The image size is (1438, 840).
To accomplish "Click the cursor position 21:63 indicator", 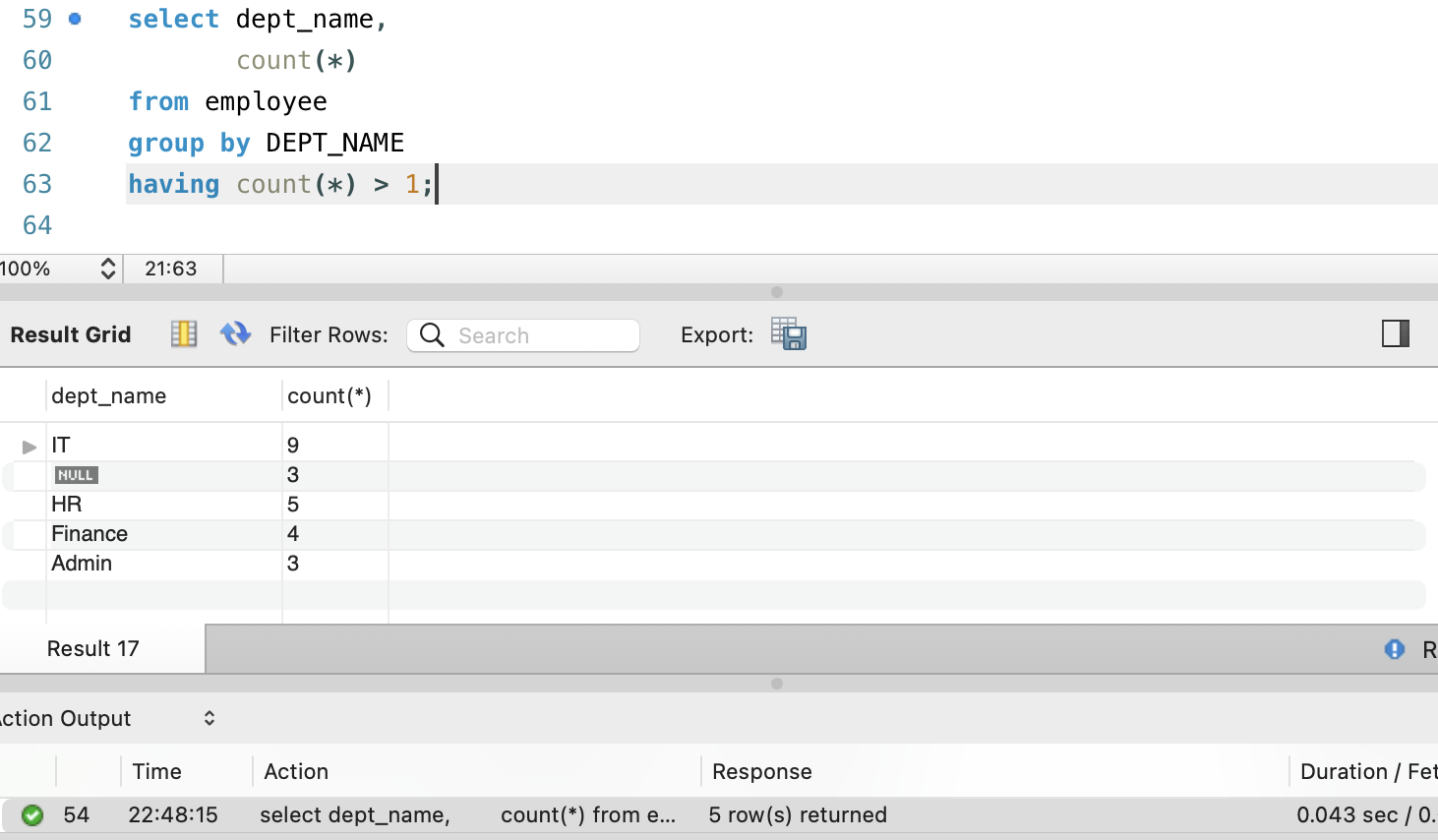I will coord(171,269).
